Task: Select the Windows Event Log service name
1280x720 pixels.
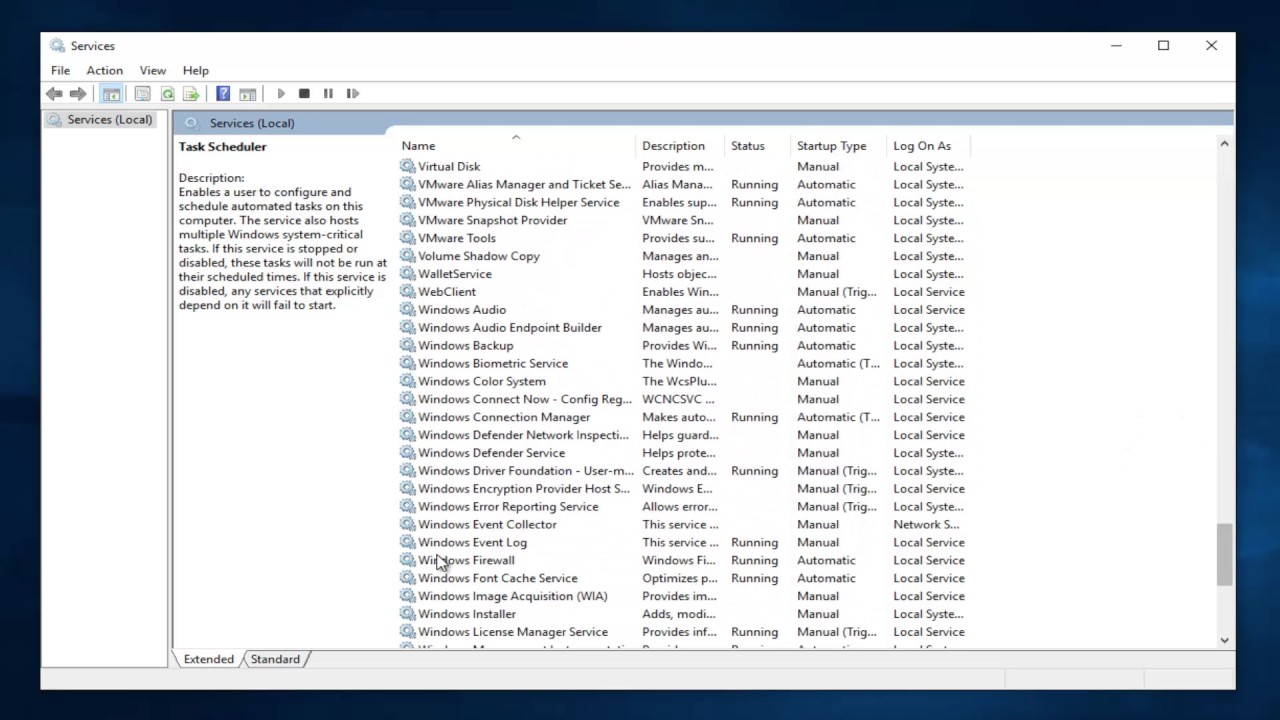Action: coord(472,543)
